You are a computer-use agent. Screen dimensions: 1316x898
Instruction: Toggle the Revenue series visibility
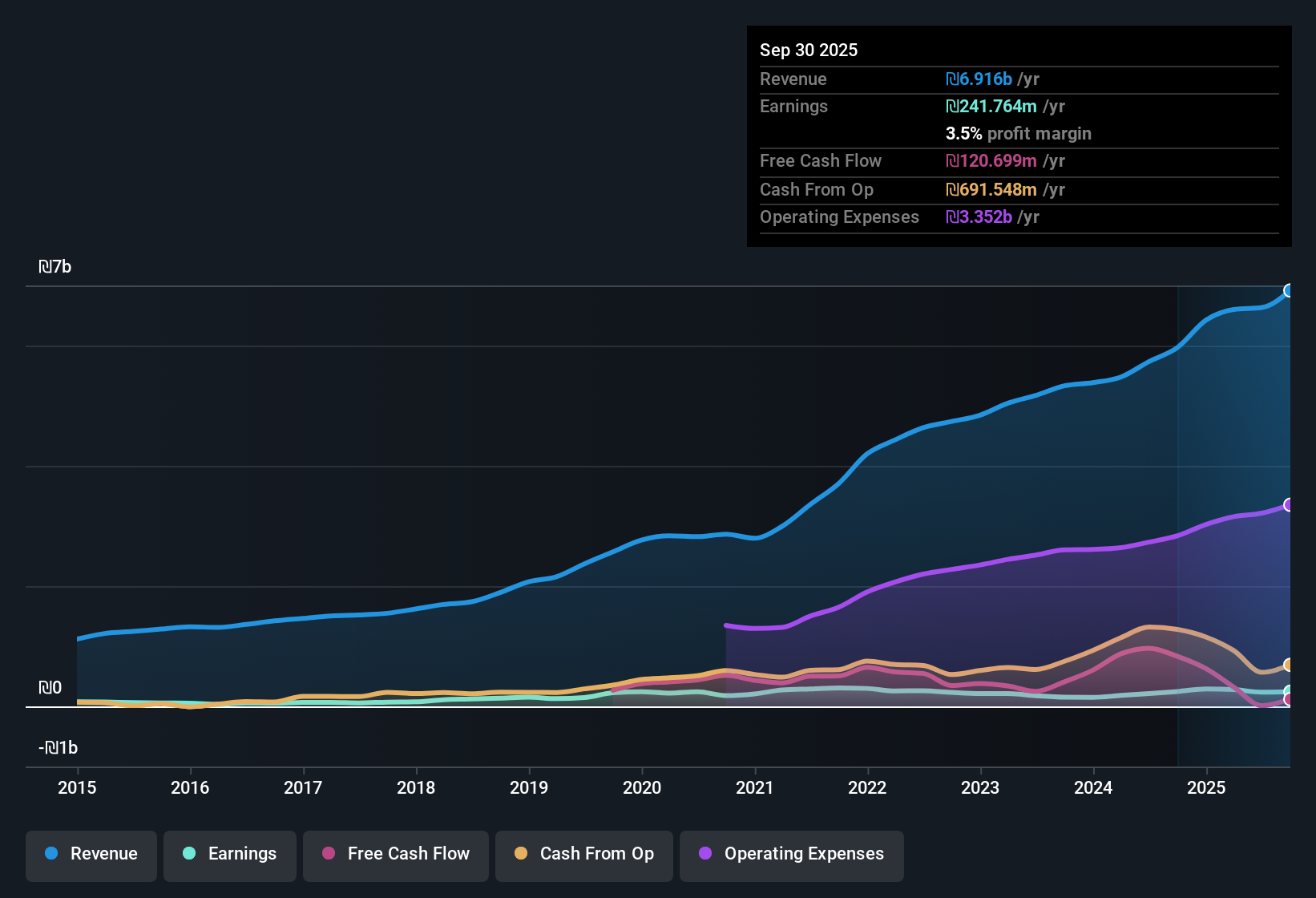pyautogui.click(x=91, y=854)
